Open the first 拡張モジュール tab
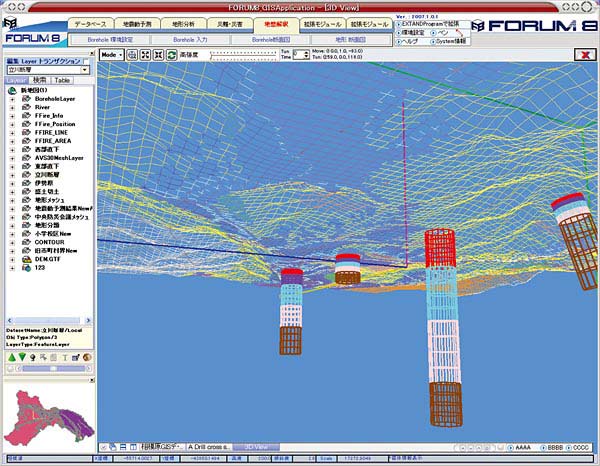 [x=323, y=24]
